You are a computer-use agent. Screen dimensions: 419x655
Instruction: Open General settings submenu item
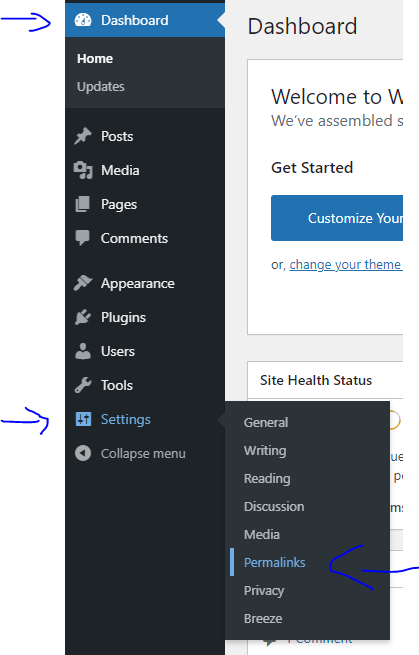coord(266,422)
